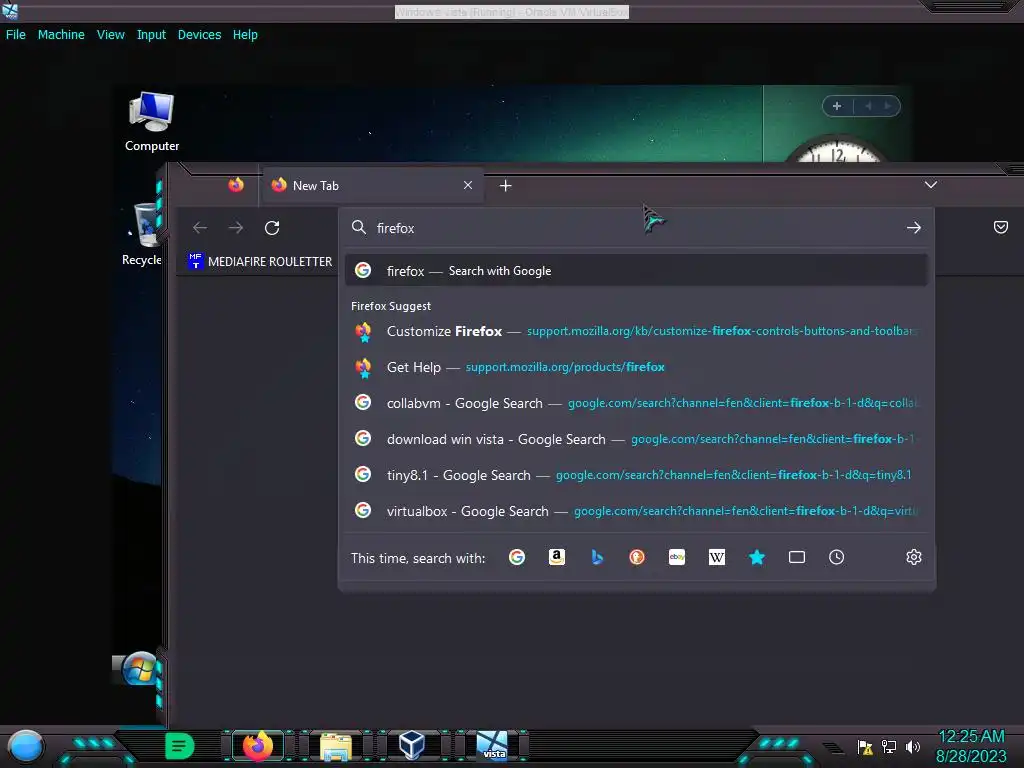Open the Help menu
1024x768 pixels.
(x=245, y=35)
